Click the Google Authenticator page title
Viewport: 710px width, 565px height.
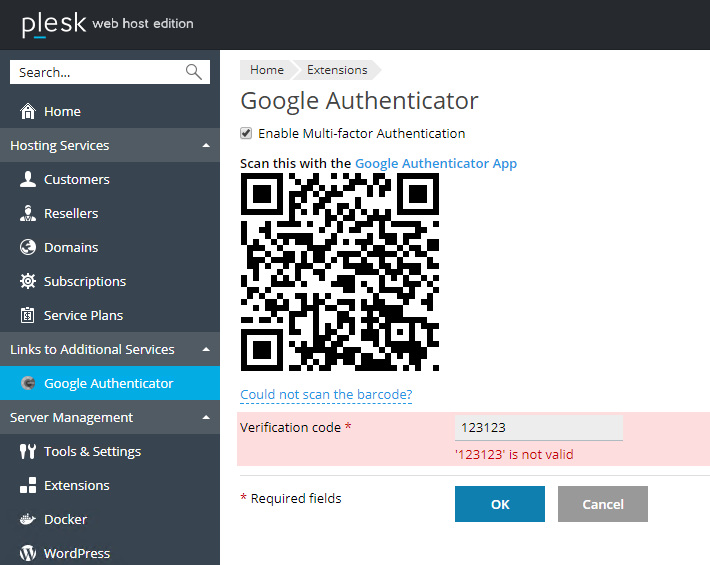point(359,101)
